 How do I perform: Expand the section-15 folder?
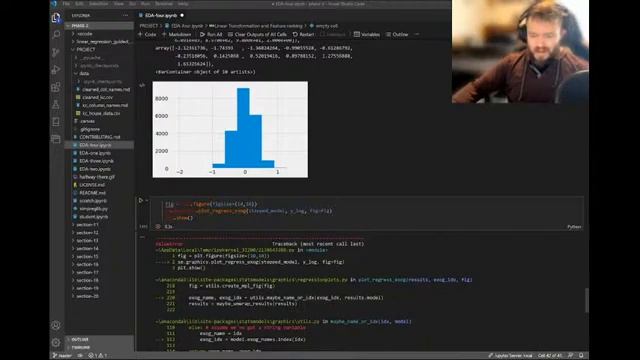click(100, 256)
